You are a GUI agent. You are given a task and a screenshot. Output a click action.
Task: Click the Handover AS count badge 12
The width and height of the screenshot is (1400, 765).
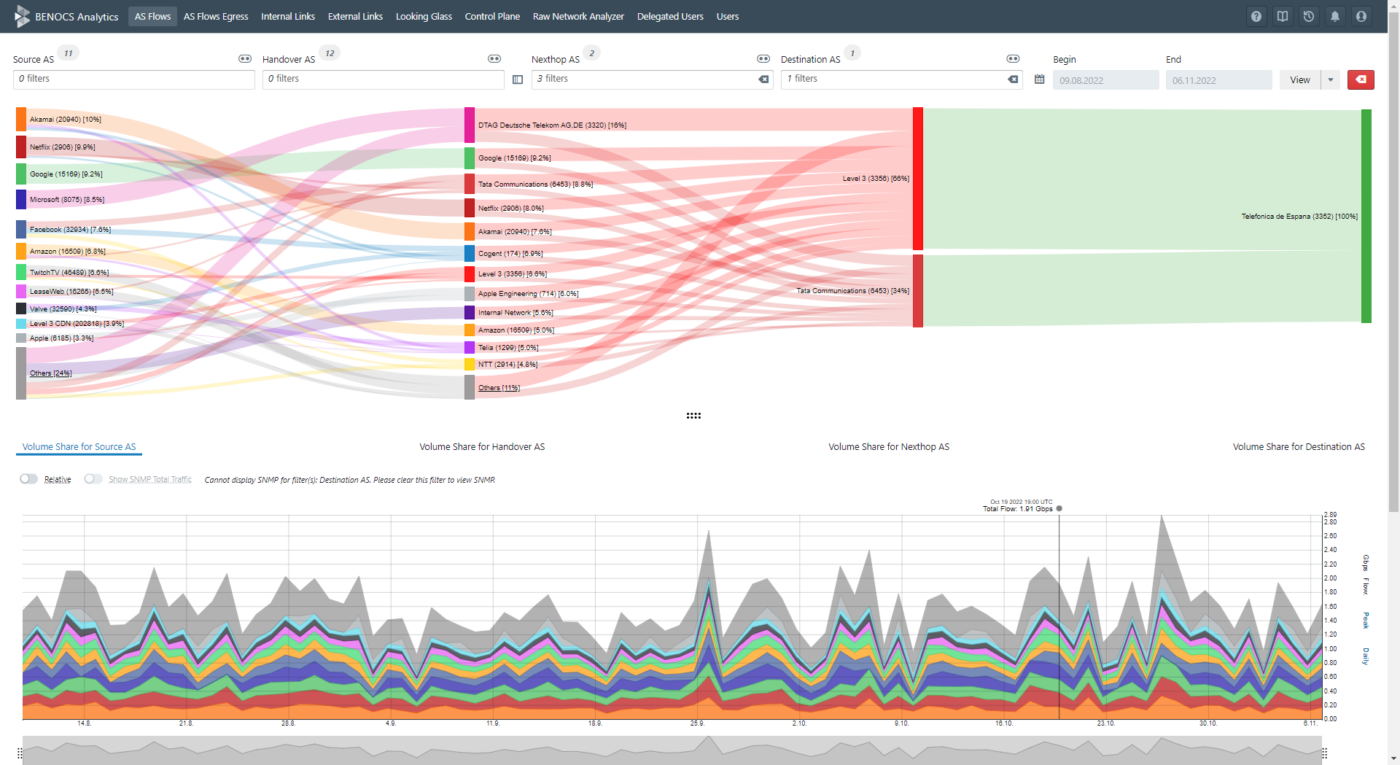click(x=329, y=53)
